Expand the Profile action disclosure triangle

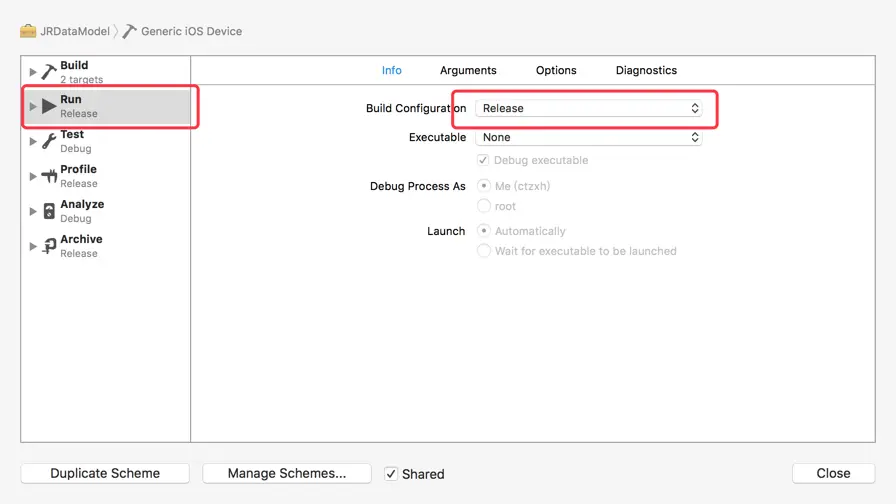click(x=33, y=176)
